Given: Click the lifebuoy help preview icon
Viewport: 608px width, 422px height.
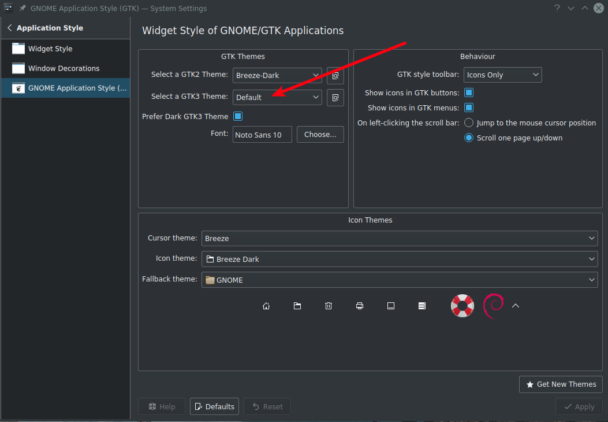Looking at the screenshot, I should 462,306.
